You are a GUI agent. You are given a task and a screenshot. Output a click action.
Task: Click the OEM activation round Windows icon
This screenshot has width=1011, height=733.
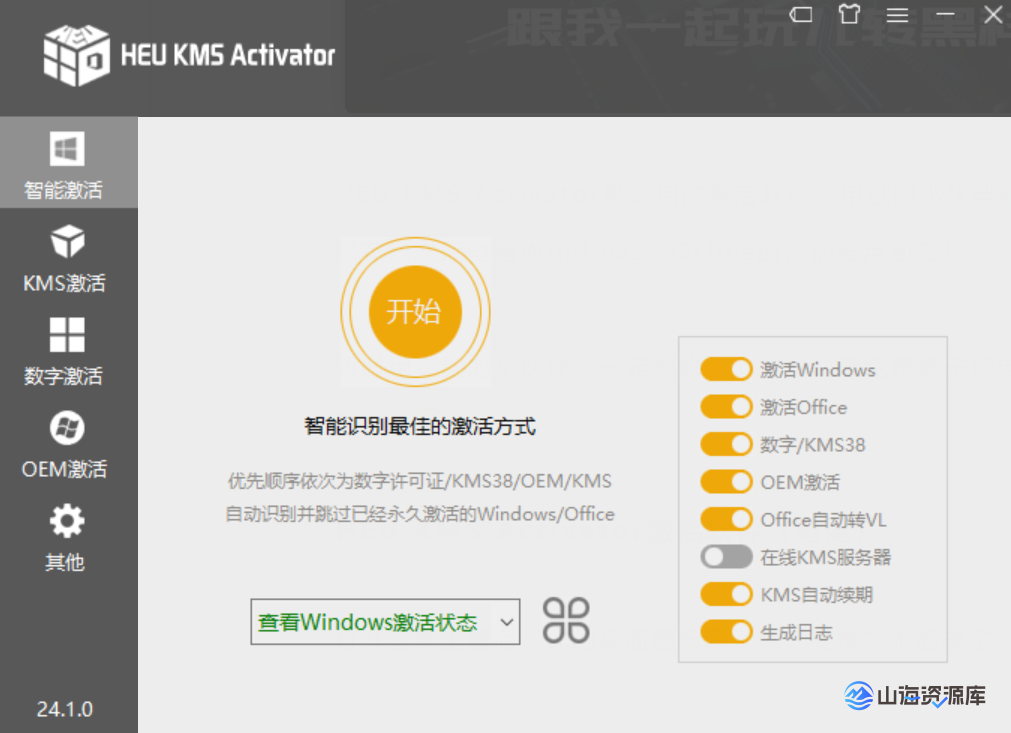(67, 428)
